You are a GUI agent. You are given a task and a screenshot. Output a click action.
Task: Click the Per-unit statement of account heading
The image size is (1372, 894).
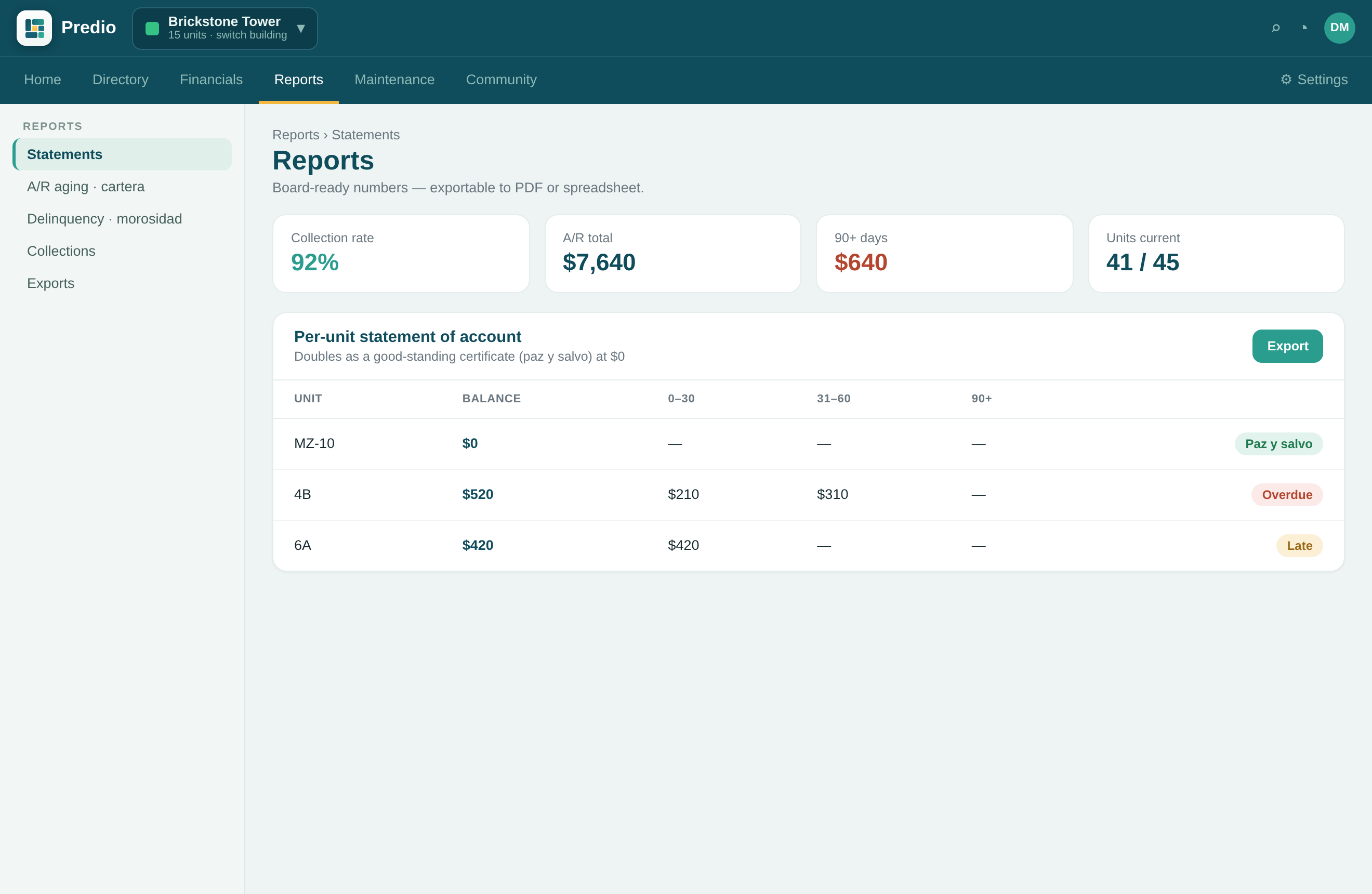(407, 337)
